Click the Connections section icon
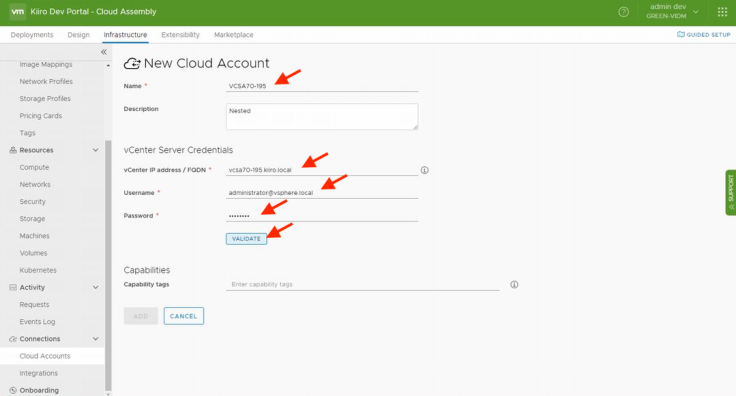The height and width of the screenshot is (396, 736). click(13, 339)
